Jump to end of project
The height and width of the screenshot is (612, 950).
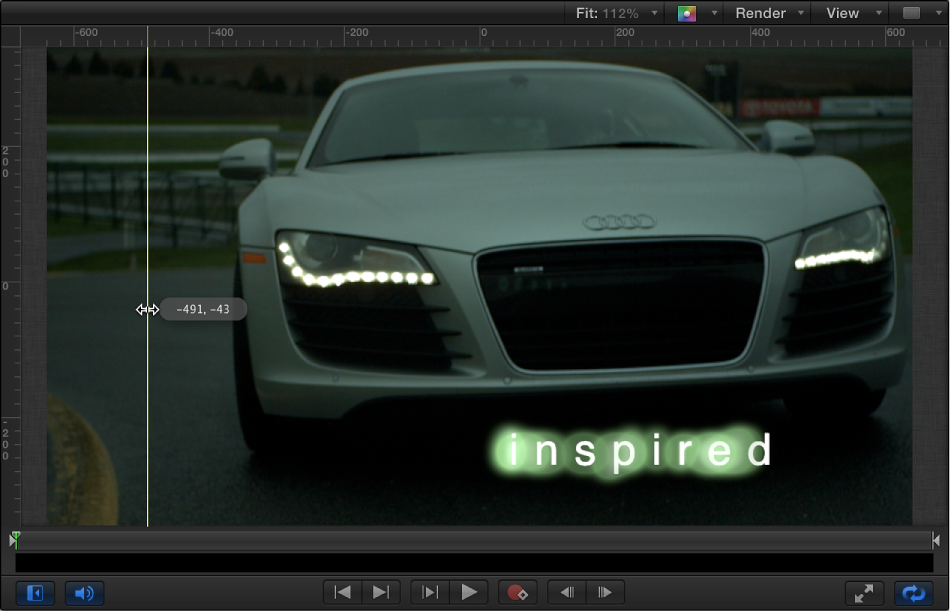(380, 592)
